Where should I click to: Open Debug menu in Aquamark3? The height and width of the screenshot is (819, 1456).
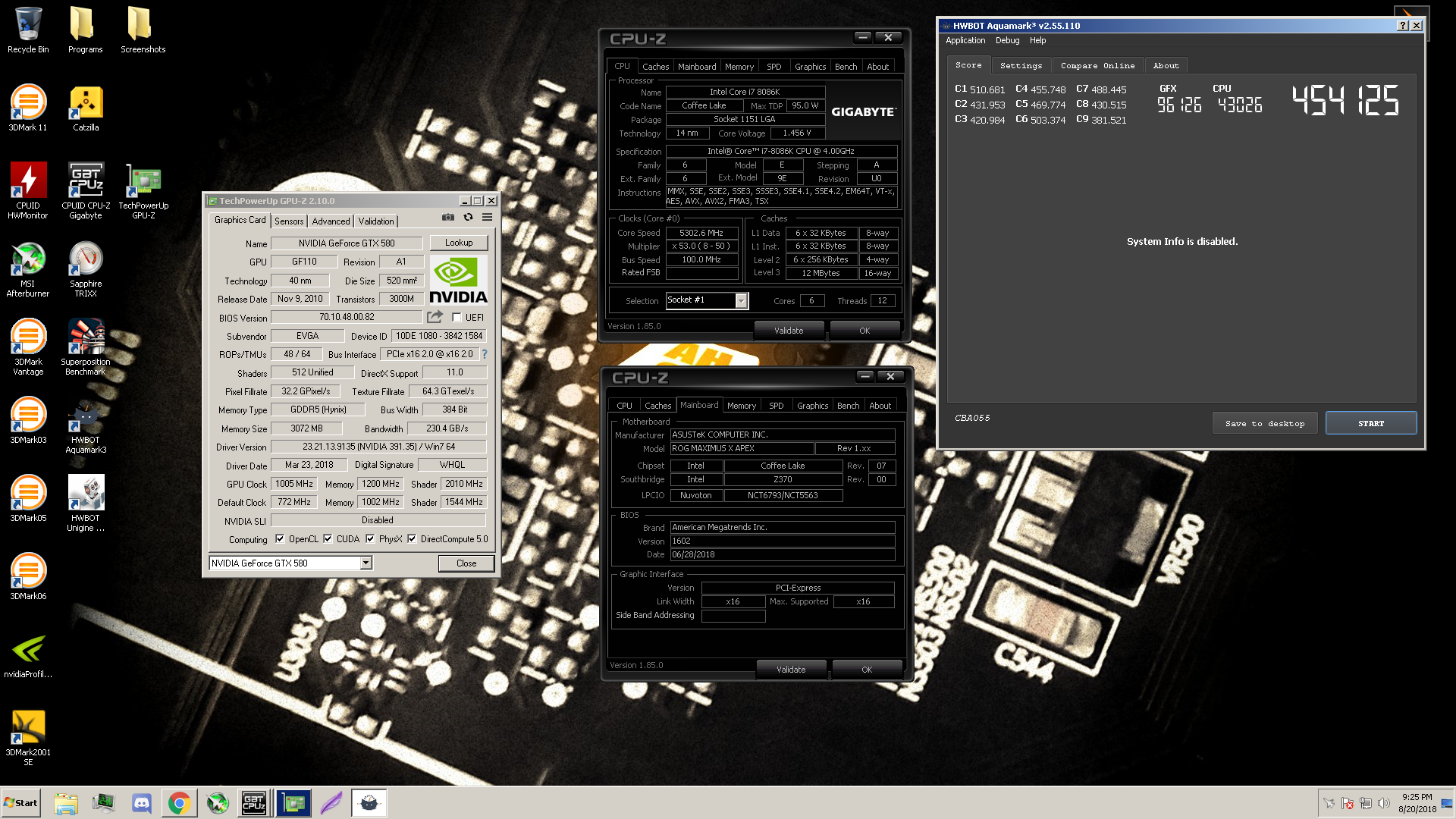pyautogui.click(x=1007, y=41)
